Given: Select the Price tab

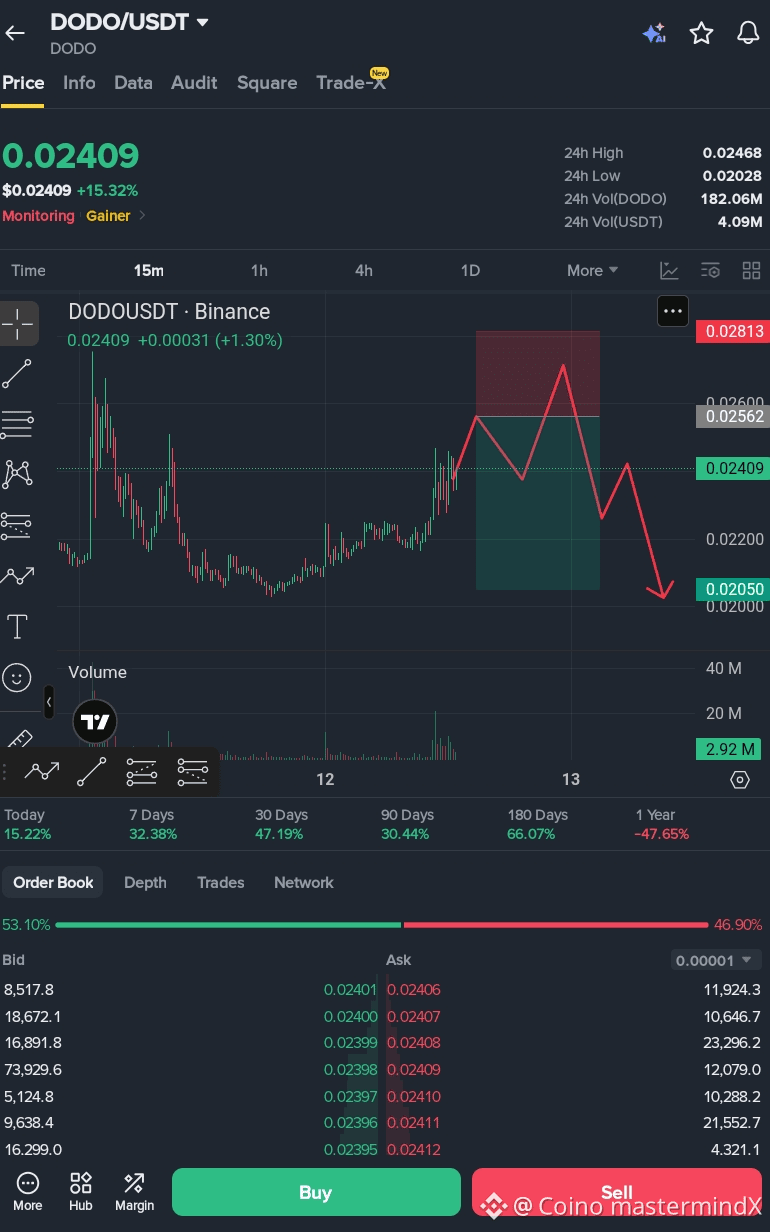Looking at the screenshot, I should (23, 83).
